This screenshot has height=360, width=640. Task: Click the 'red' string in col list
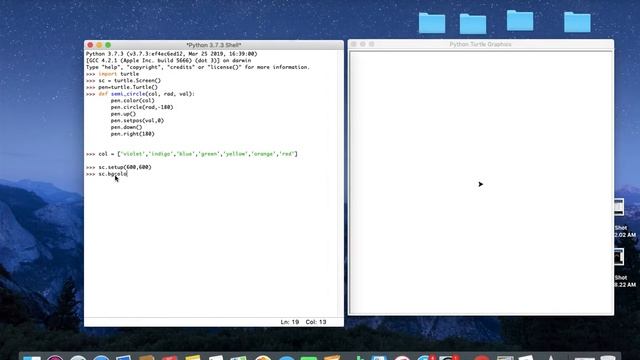287,154
